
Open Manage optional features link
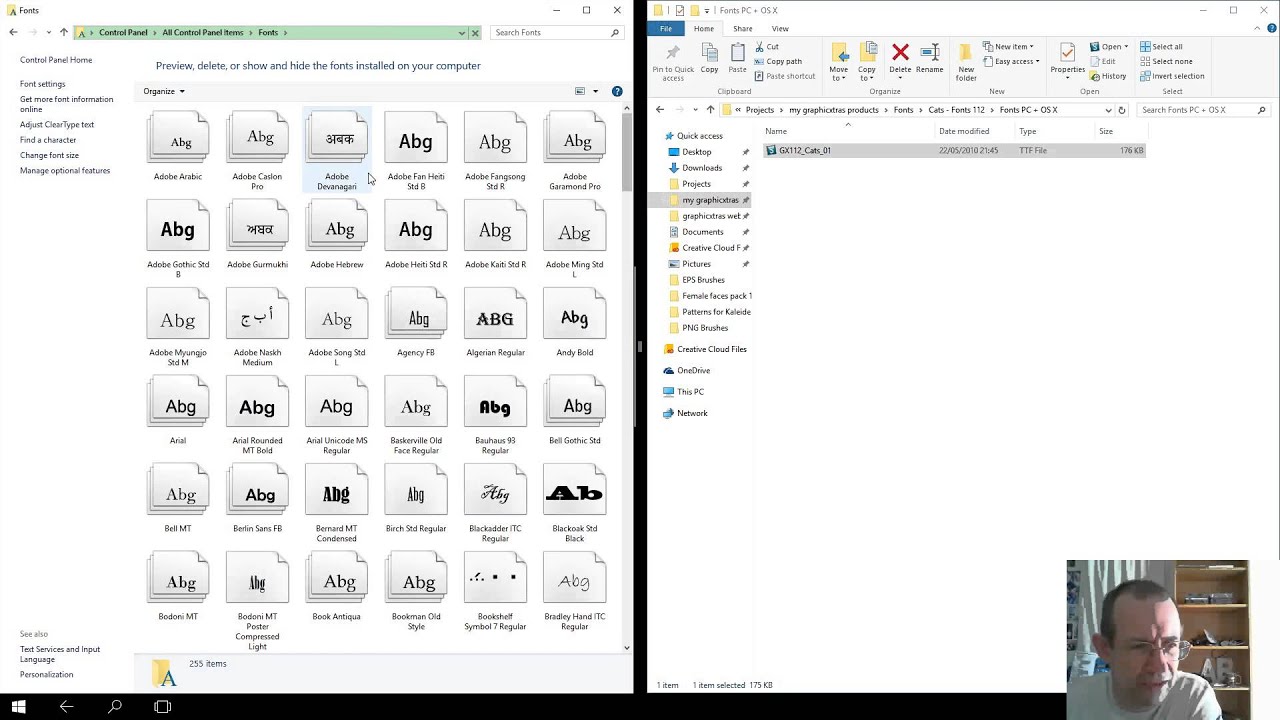pyautogui.click(x=65, y=170)
